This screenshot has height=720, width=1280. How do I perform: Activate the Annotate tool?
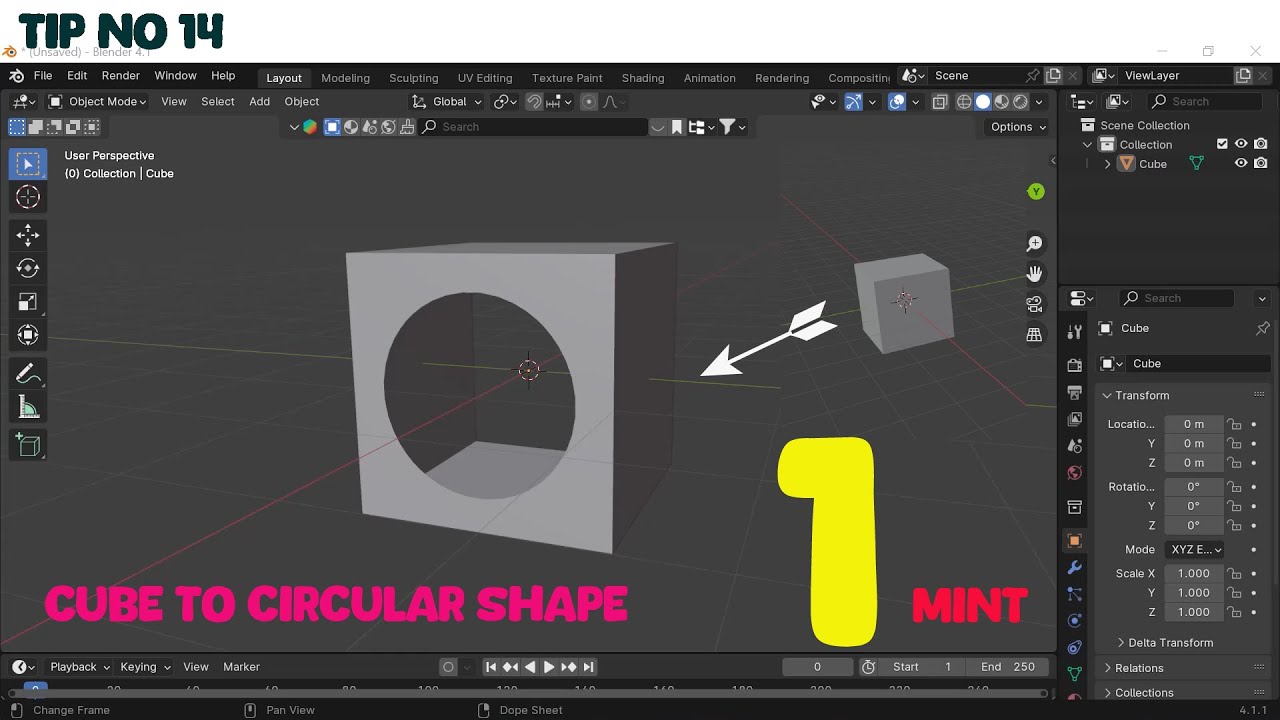pyautogui.click(x=28, y=374)
